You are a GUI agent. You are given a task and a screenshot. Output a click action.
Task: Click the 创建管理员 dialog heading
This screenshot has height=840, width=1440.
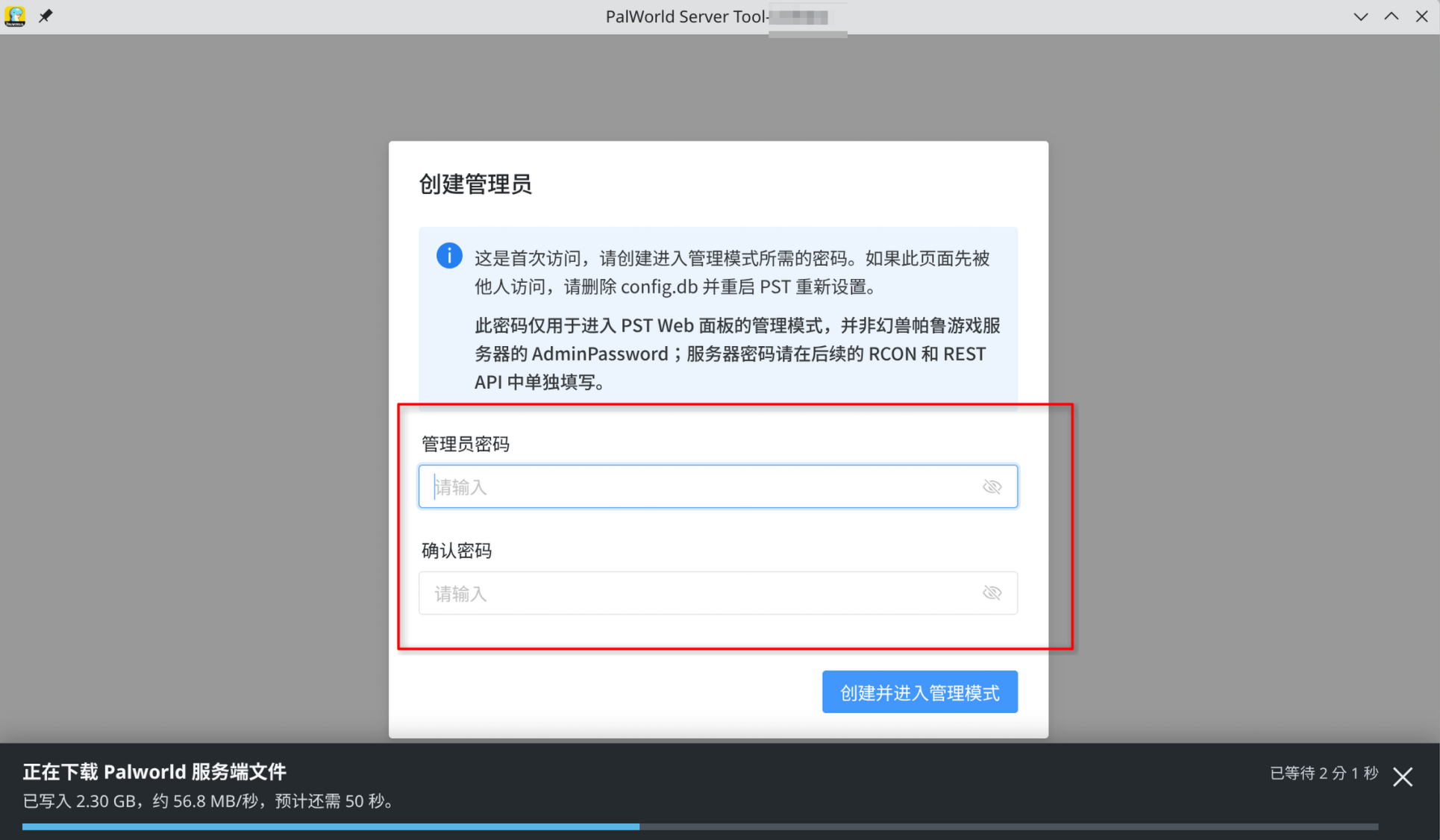(x=475, y=184)
